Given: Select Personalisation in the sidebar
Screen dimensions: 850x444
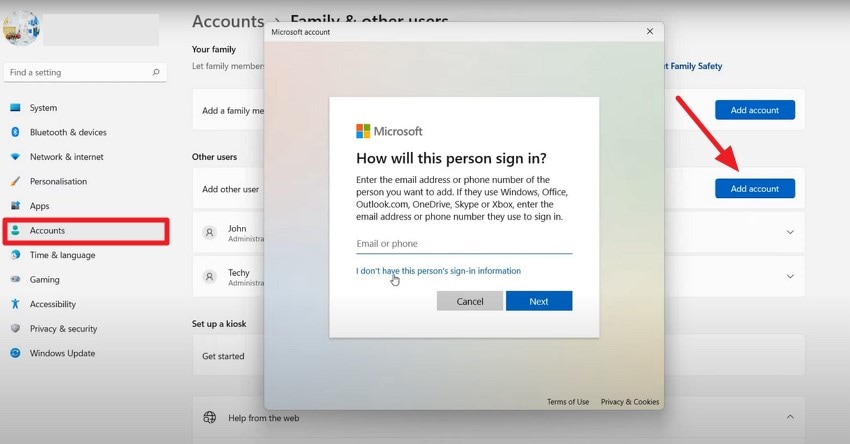Looking at the screenshot, I should [58, 181].
